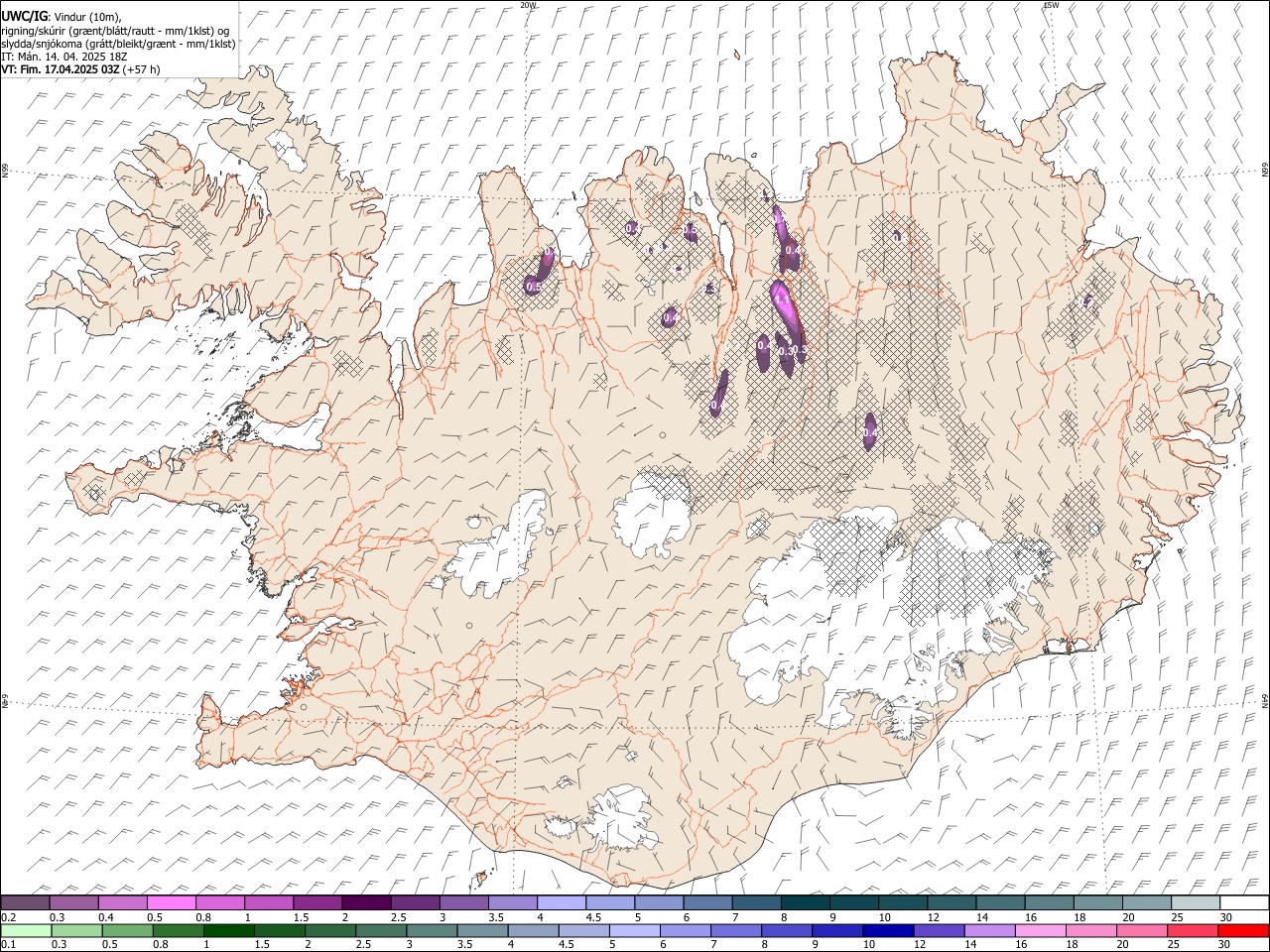Screen dimensions: 1270x952
Task: Click the '0.2' label in upper legend row
Action: coord(8,916)
